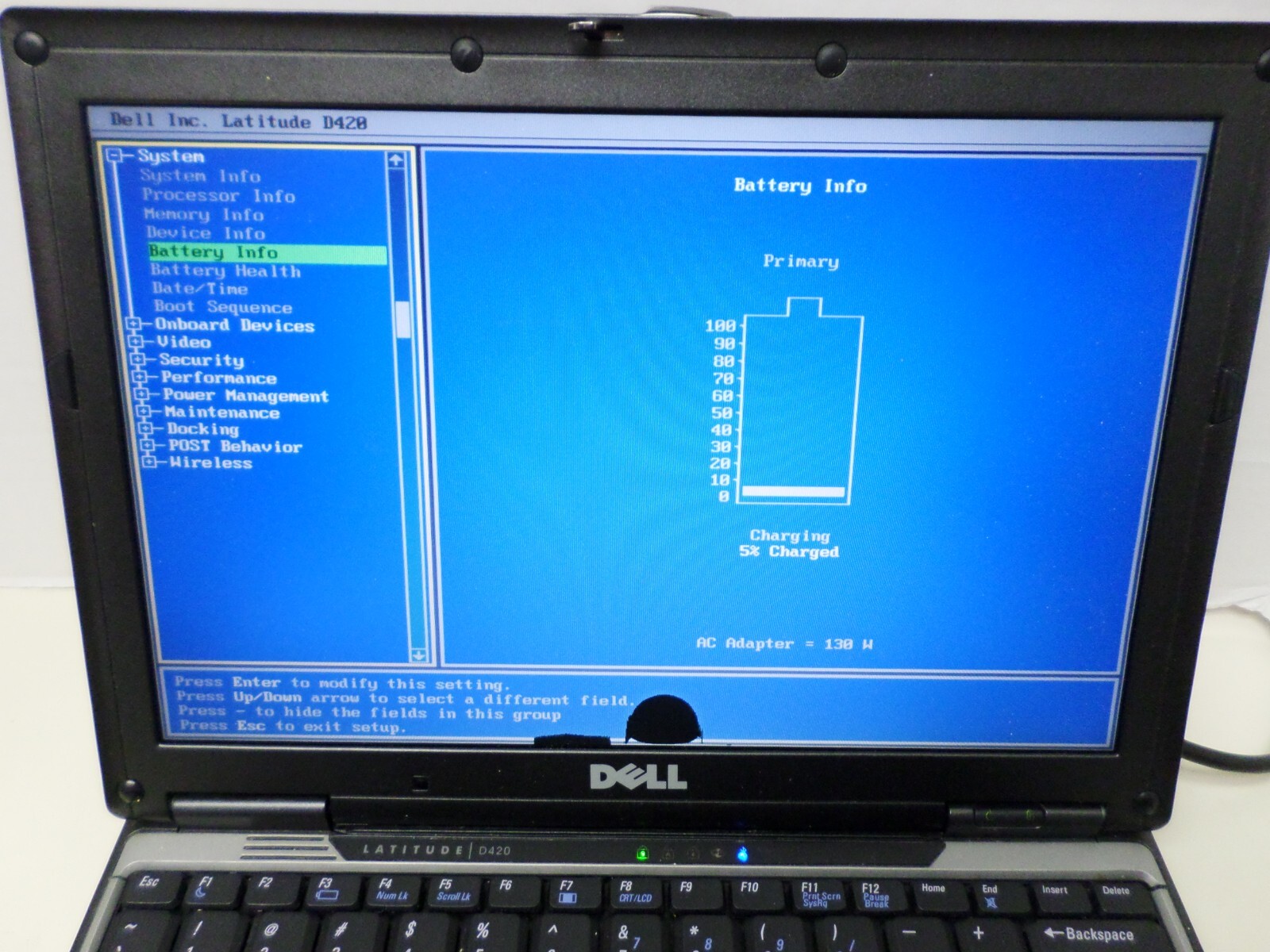The height and width of the screenshot is (952, 1270).
Task: Click the battery charge level bar
Action: pos(793,492)
